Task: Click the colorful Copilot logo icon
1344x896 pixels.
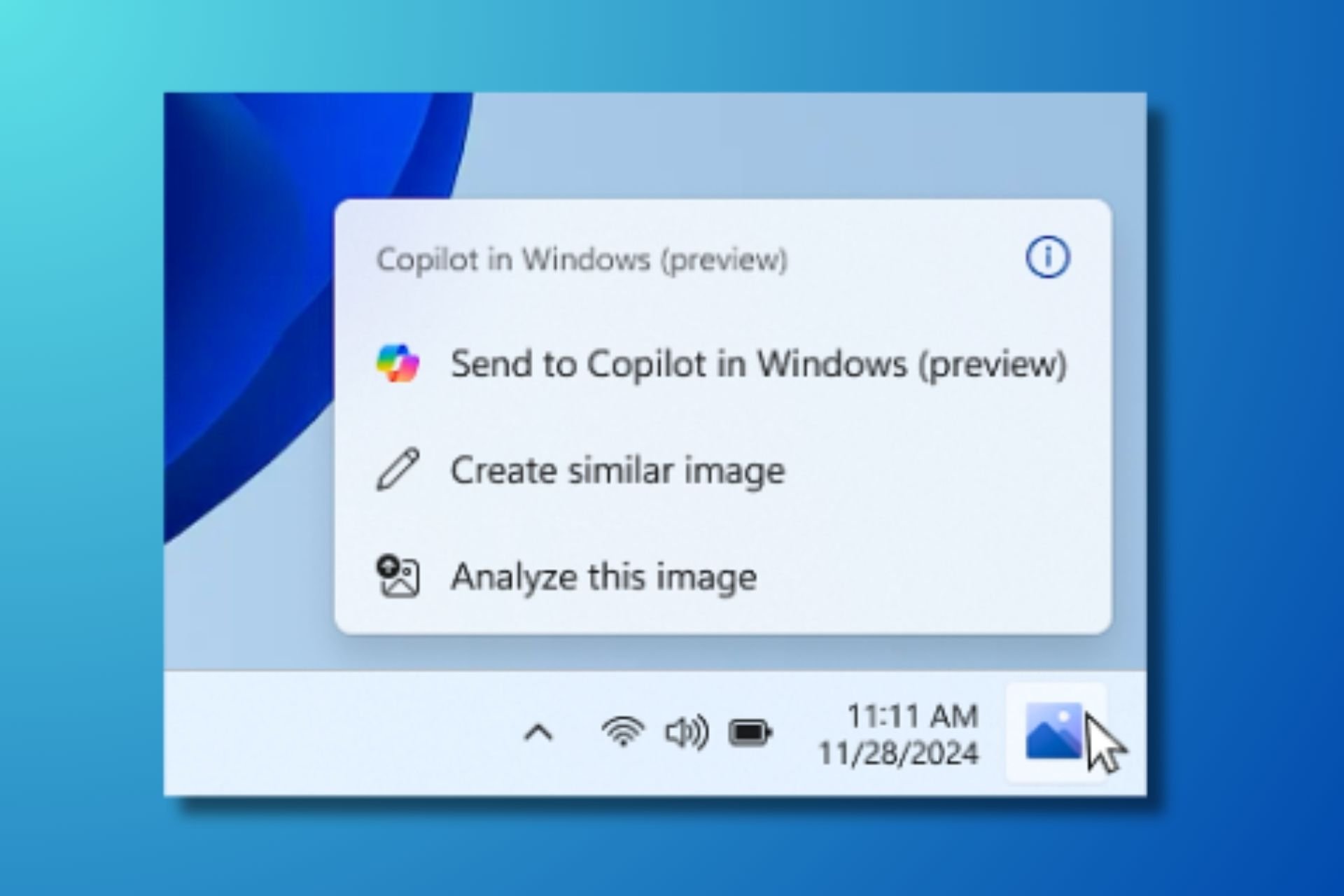Action: click(398, 363)
